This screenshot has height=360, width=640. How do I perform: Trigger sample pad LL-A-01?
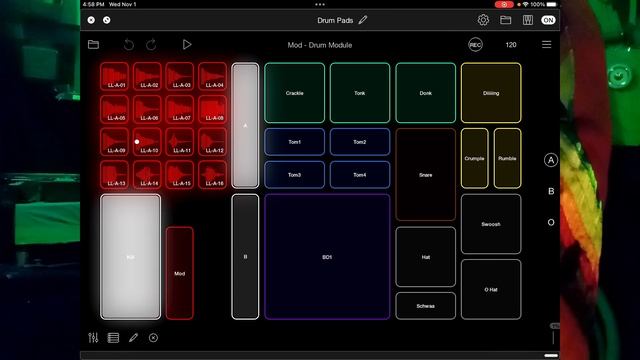point(115,76)
